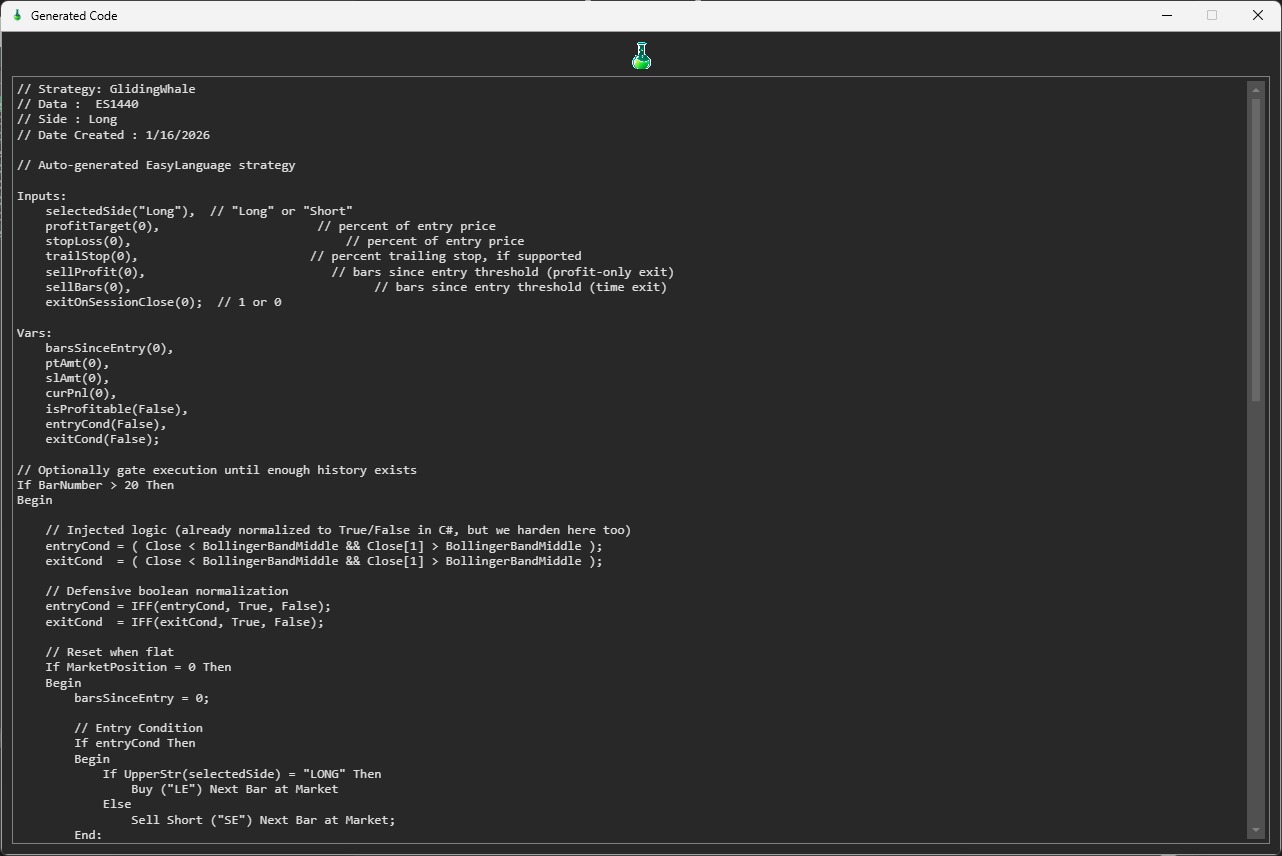The image size is (1282, 856).
Task: Click the "Inputs:" keyword line
Action: pyautogui.click(x=42, y=196)
